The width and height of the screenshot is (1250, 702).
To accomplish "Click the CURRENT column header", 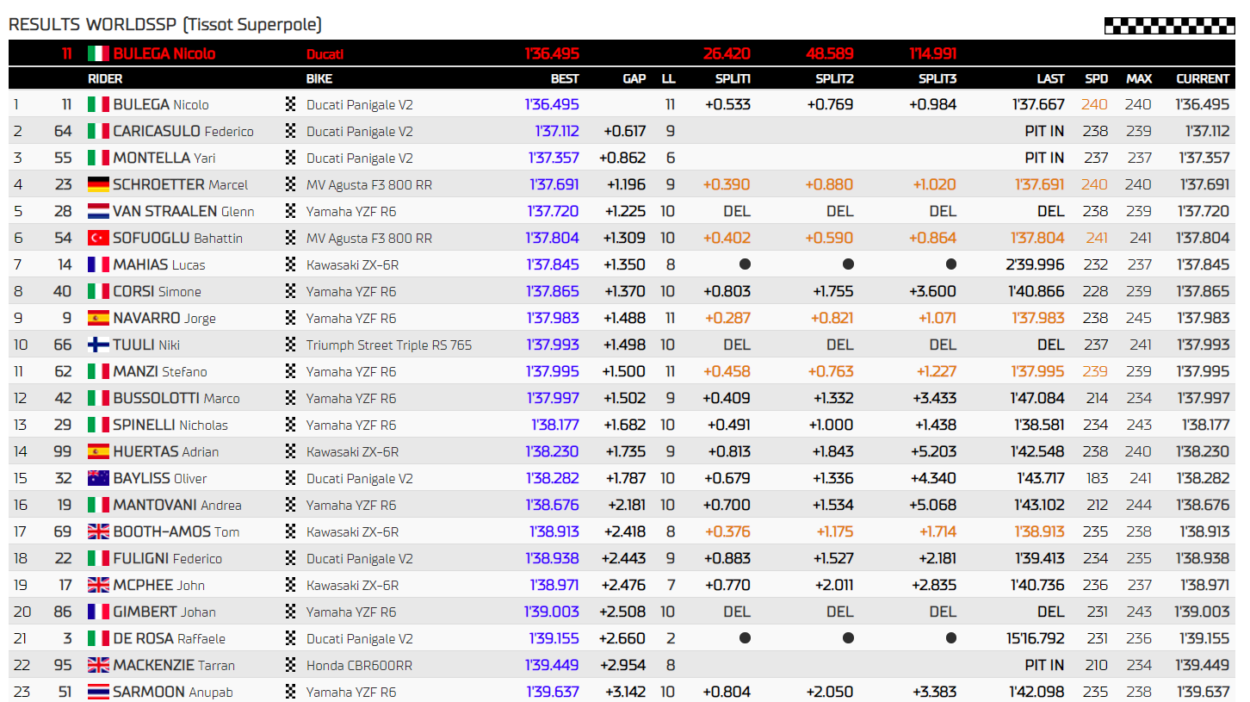I will point(1202,78).
